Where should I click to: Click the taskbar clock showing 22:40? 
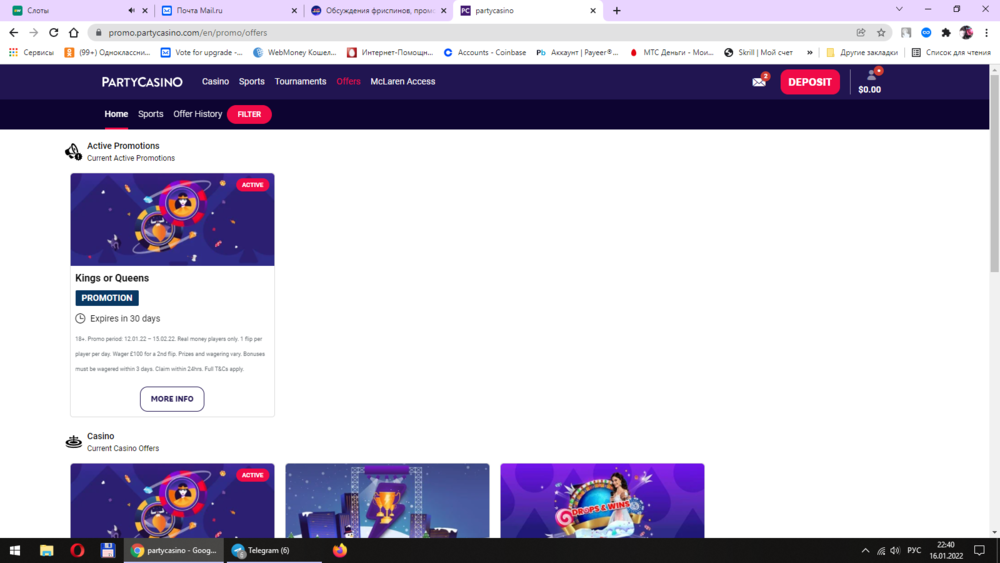tap(946, 550)
